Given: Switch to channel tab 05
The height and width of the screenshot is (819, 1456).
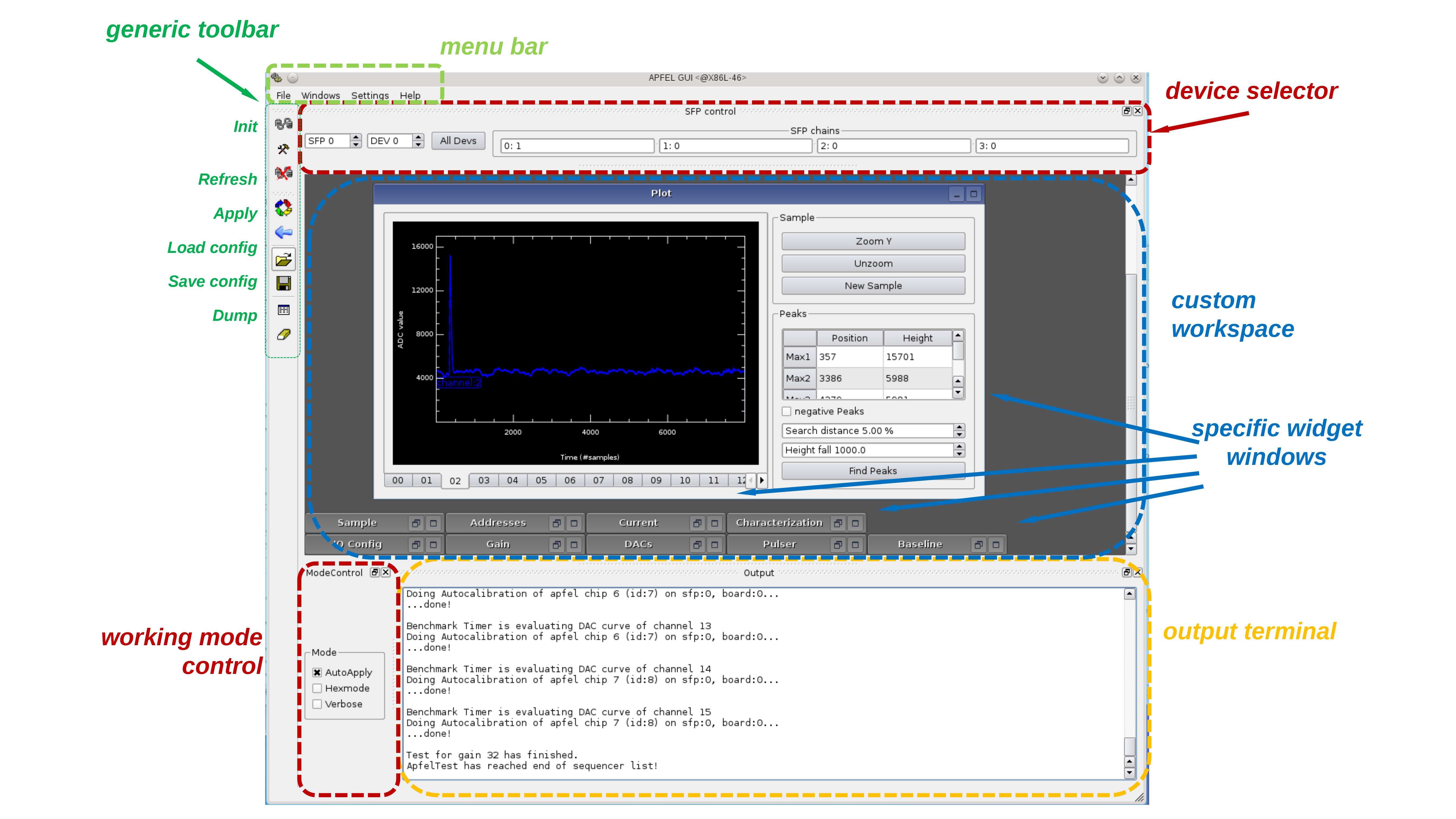Looking at the screenshot, I should [x=541, y=480].
